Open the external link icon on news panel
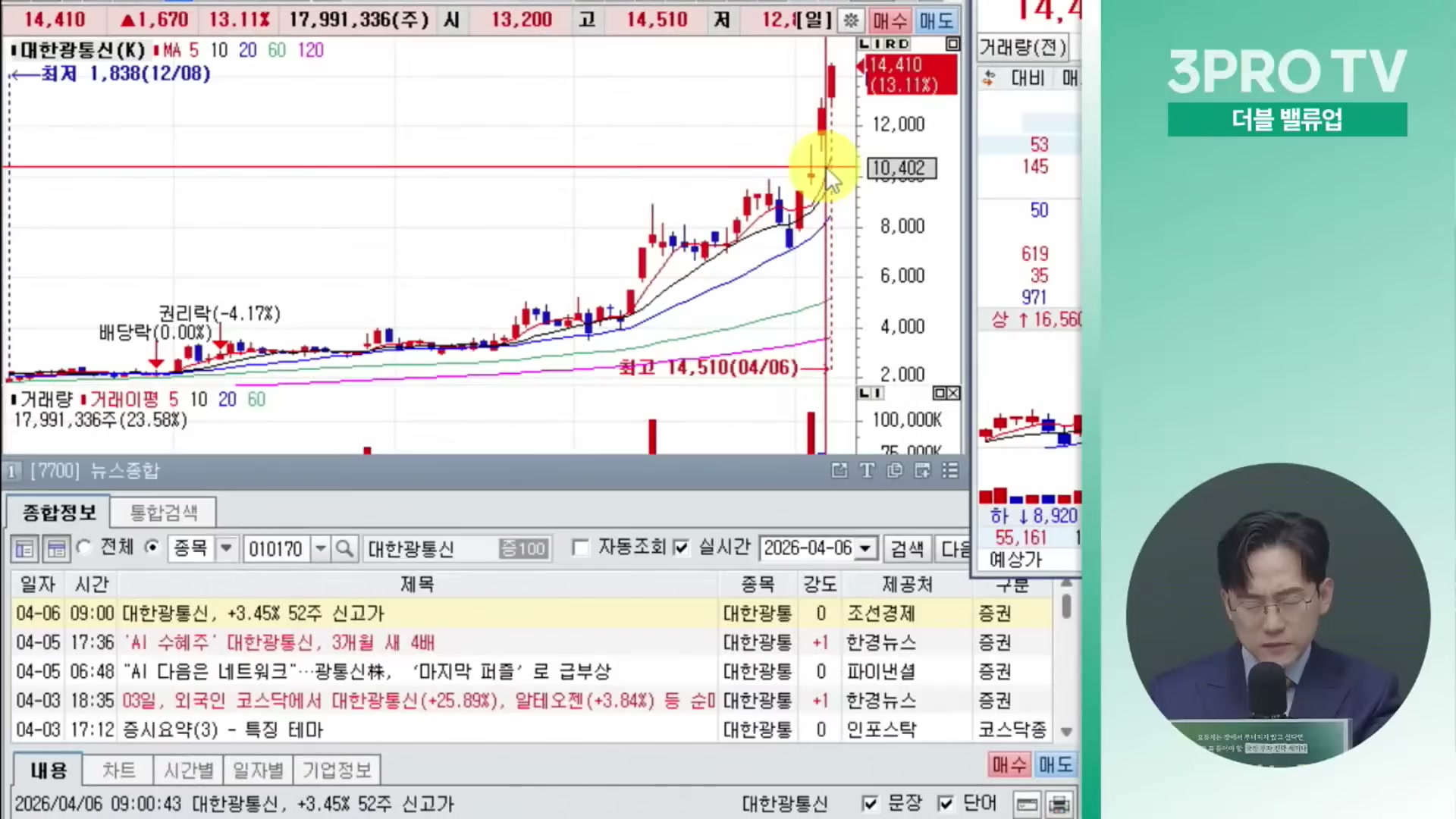Screen dimensions: 1456x819 pyautogui.click(x=839, y=471)
